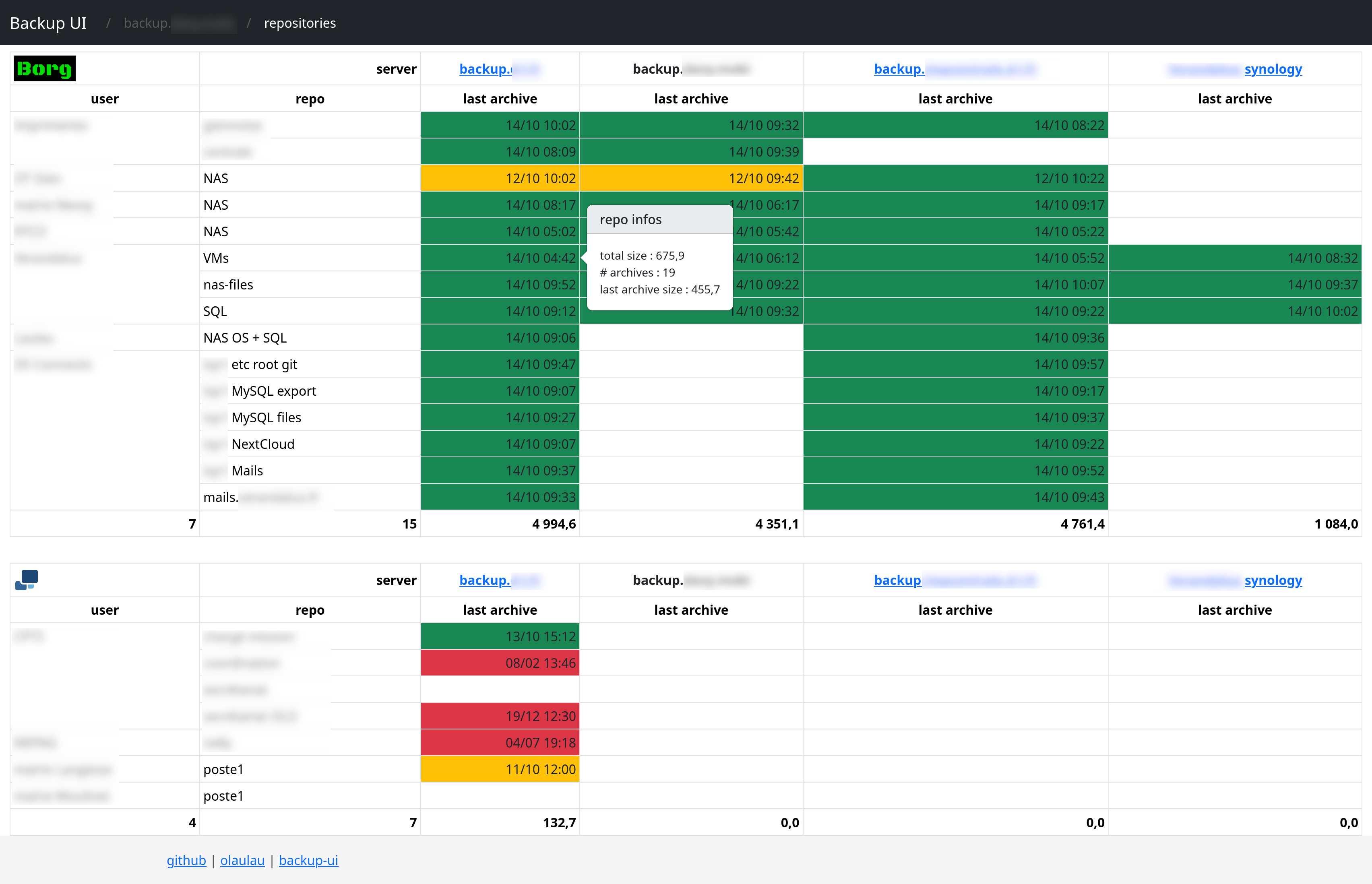Click cell 14/10 09:39 in second Borg row
1372x884 pixels.
pyautogui.click(x=691, y=151)
